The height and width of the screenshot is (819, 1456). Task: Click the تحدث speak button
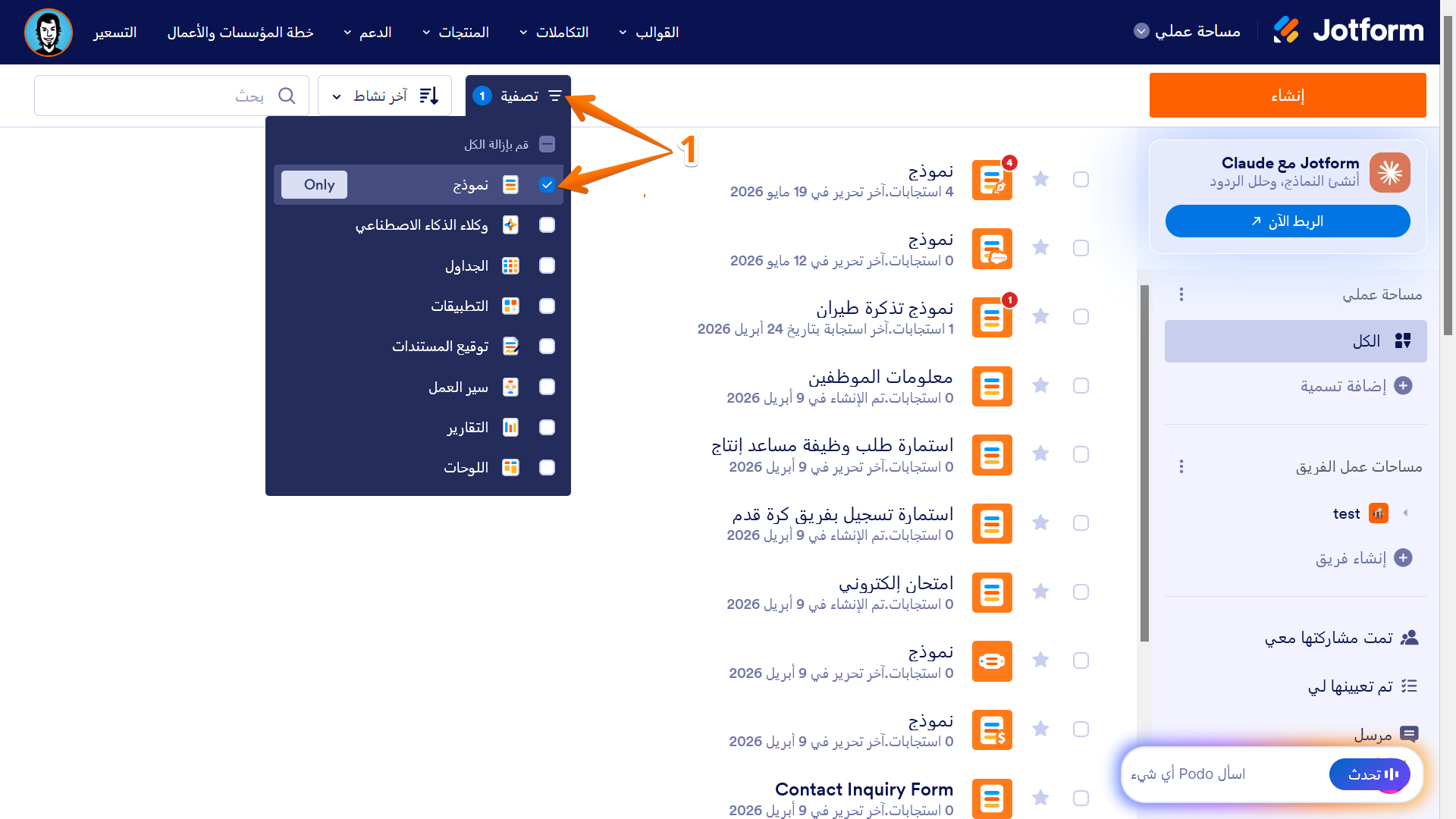tap(1370, 774)
